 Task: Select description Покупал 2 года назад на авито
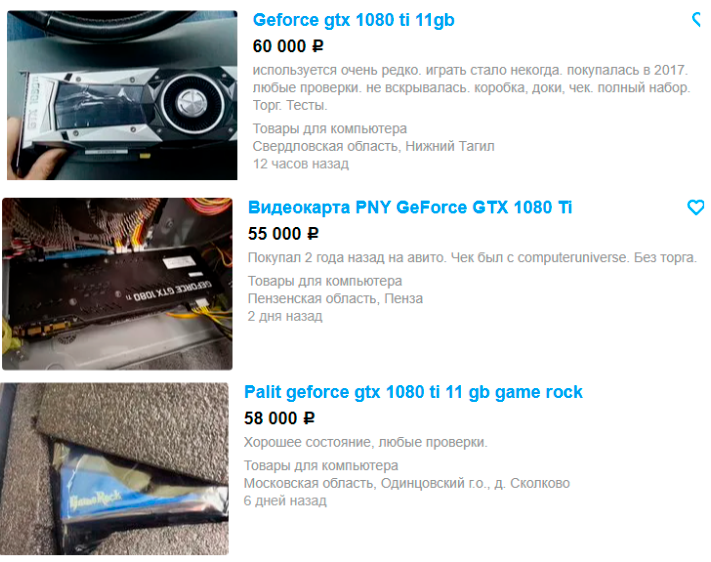click(472, 258)
